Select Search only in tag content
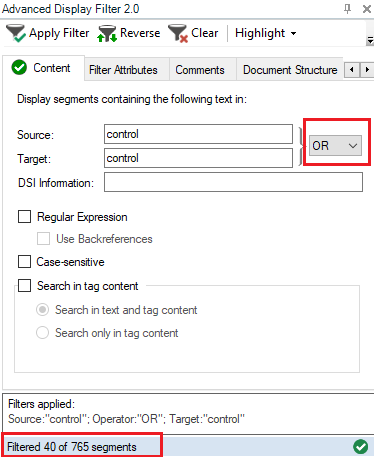The height and width of the screenshot is (457, 374). pos(43,333)
